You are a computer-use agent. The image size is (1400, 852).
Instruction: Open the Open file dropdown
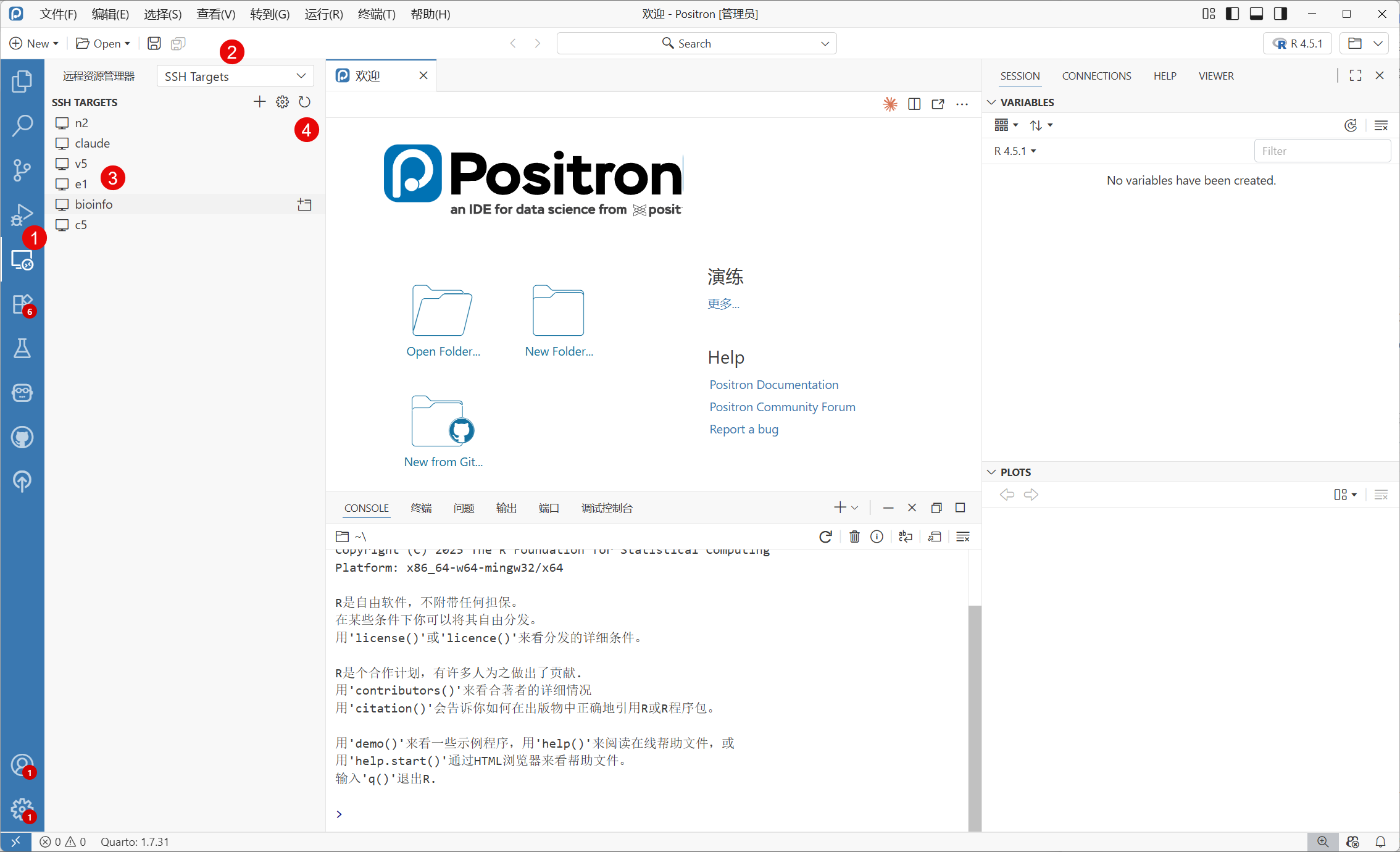[x=103, y=43]
